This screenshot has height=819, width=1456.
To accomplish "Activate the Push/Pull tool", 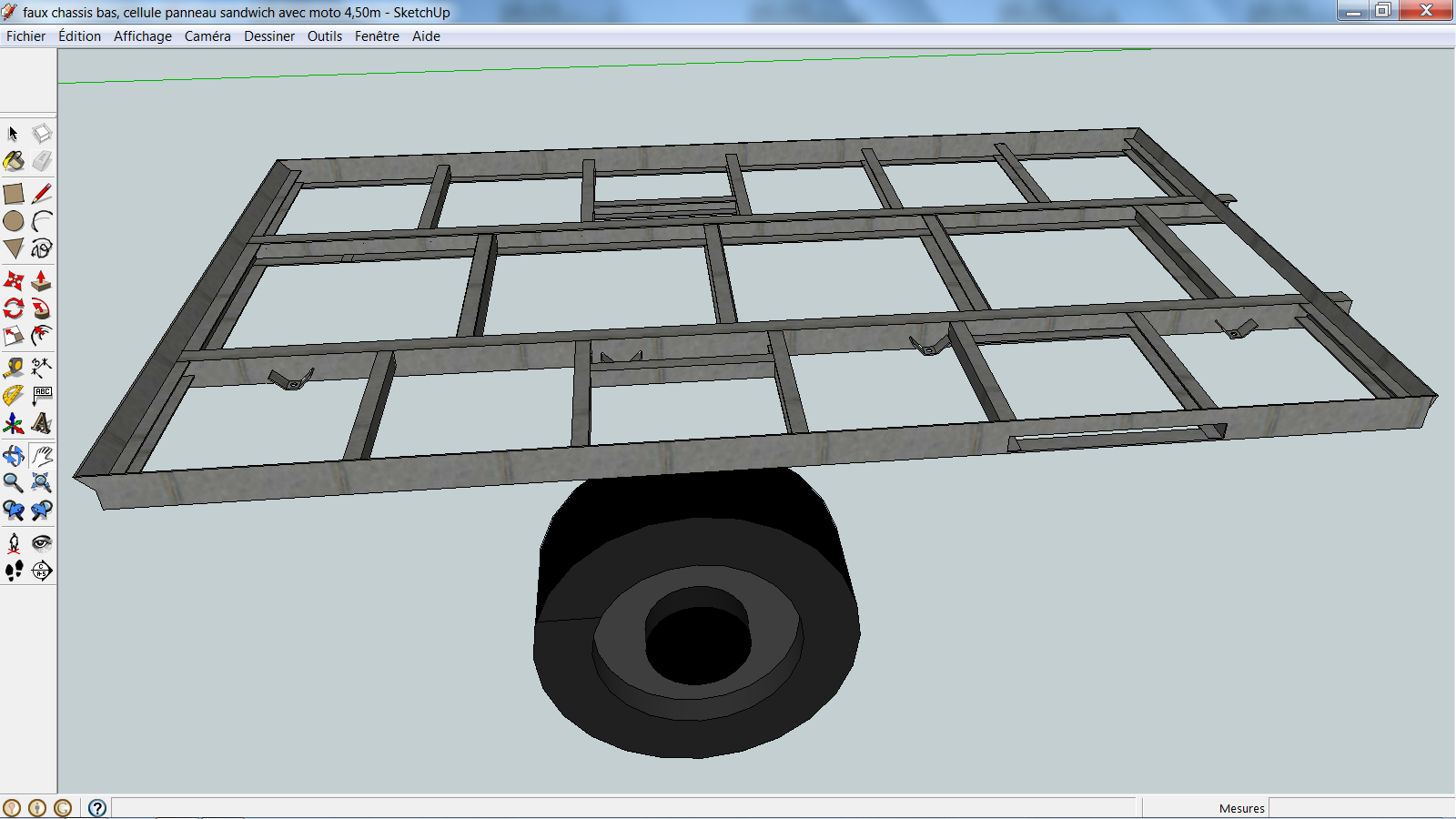I will tap(41, 281).
